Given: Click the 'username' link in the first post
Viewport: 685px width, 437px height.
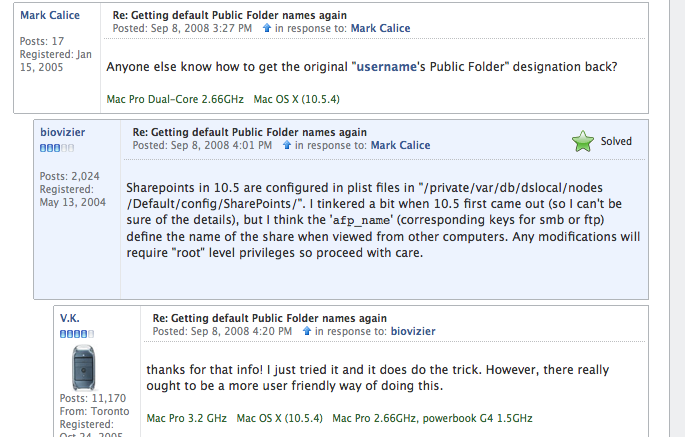Looking at the screenshot, I should click(387, 67).
